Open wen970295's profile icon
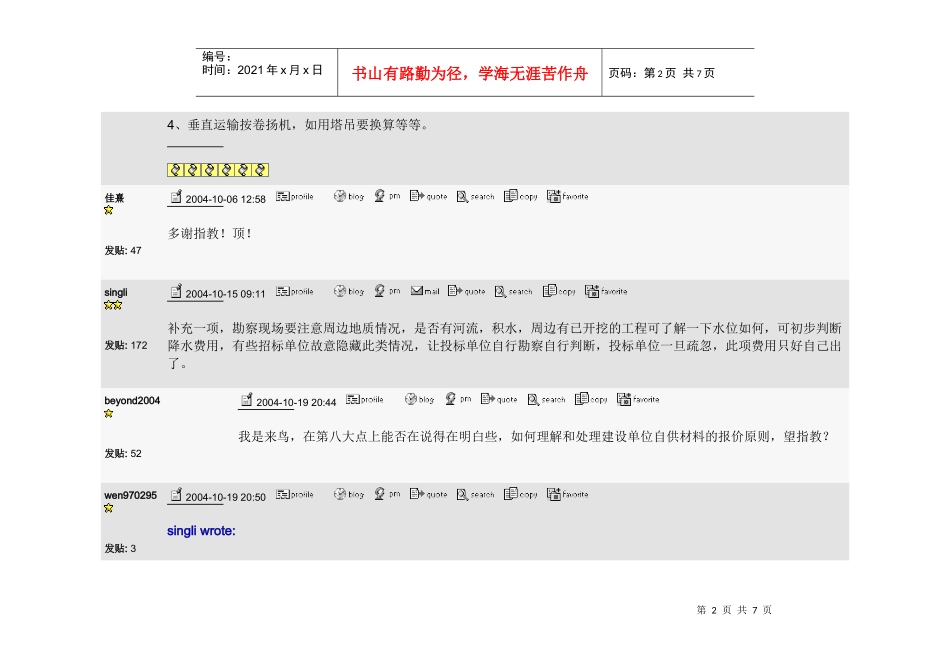 (x=294, y=494)
